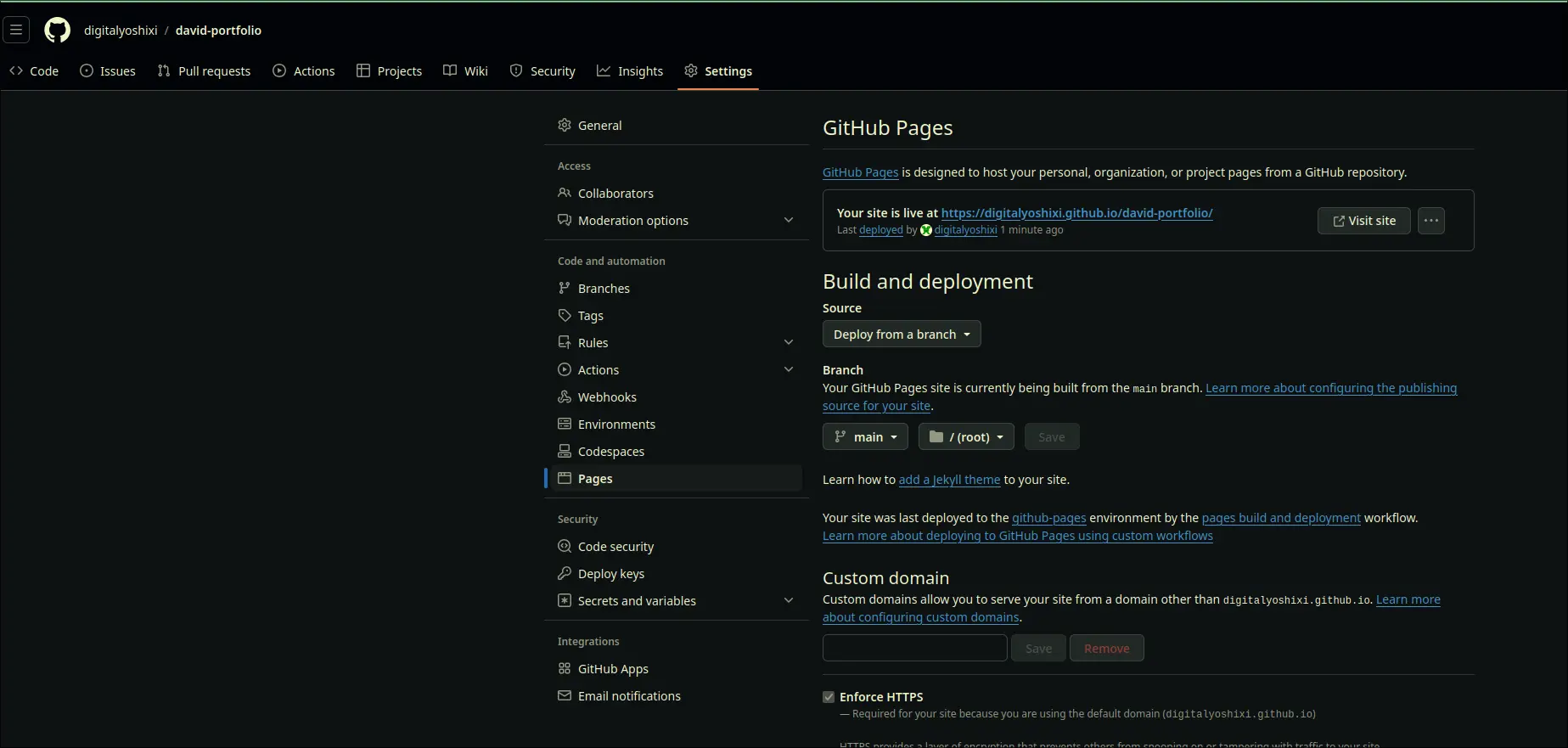Open Email notifications in the sidebar
This screenshot has width=1568, height=748.
[628, 696]
